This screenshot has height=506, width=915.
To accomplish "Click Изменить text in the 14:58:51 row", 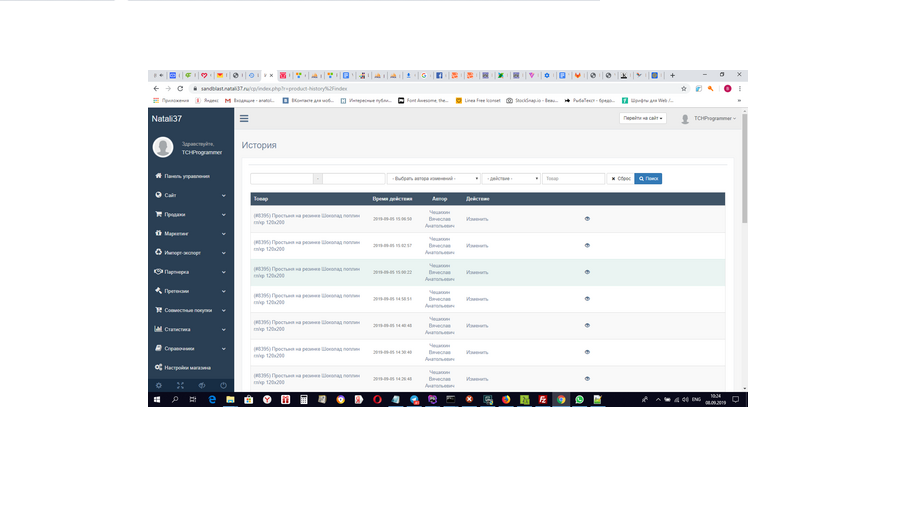I will [x=477, y=299].
